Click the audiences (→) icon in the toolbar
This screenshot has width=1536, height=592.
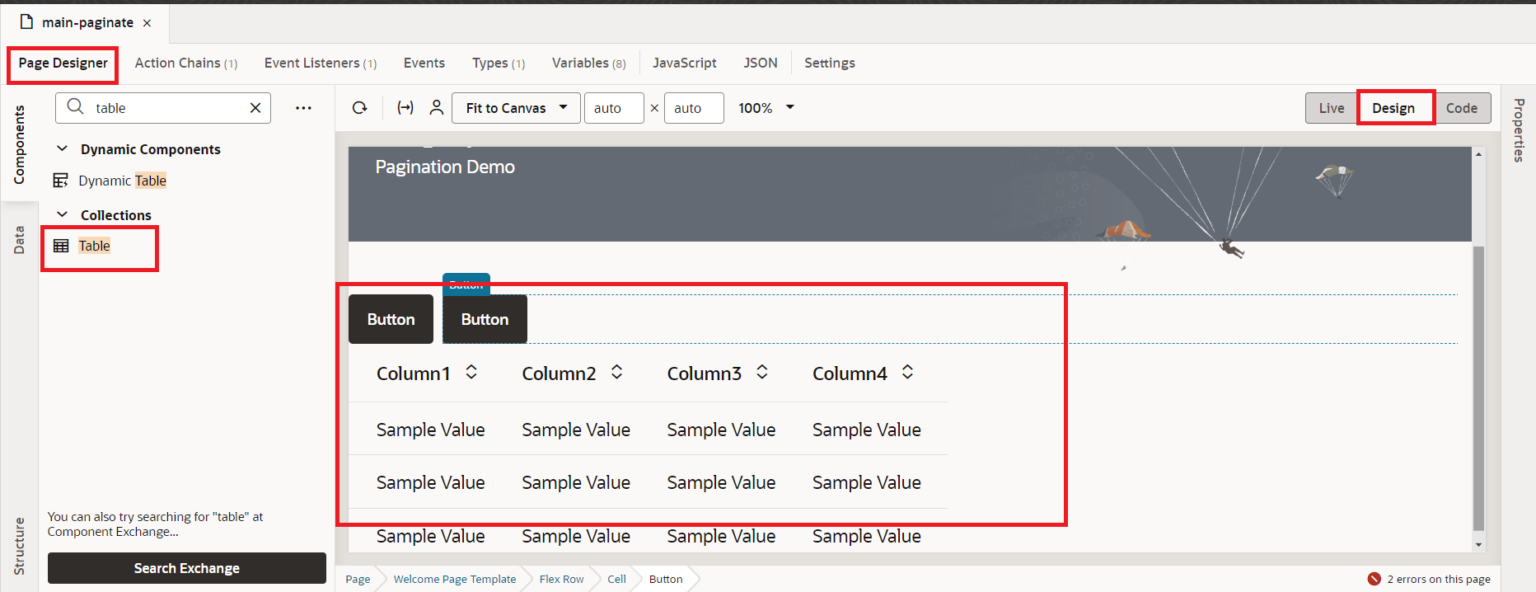405,107
